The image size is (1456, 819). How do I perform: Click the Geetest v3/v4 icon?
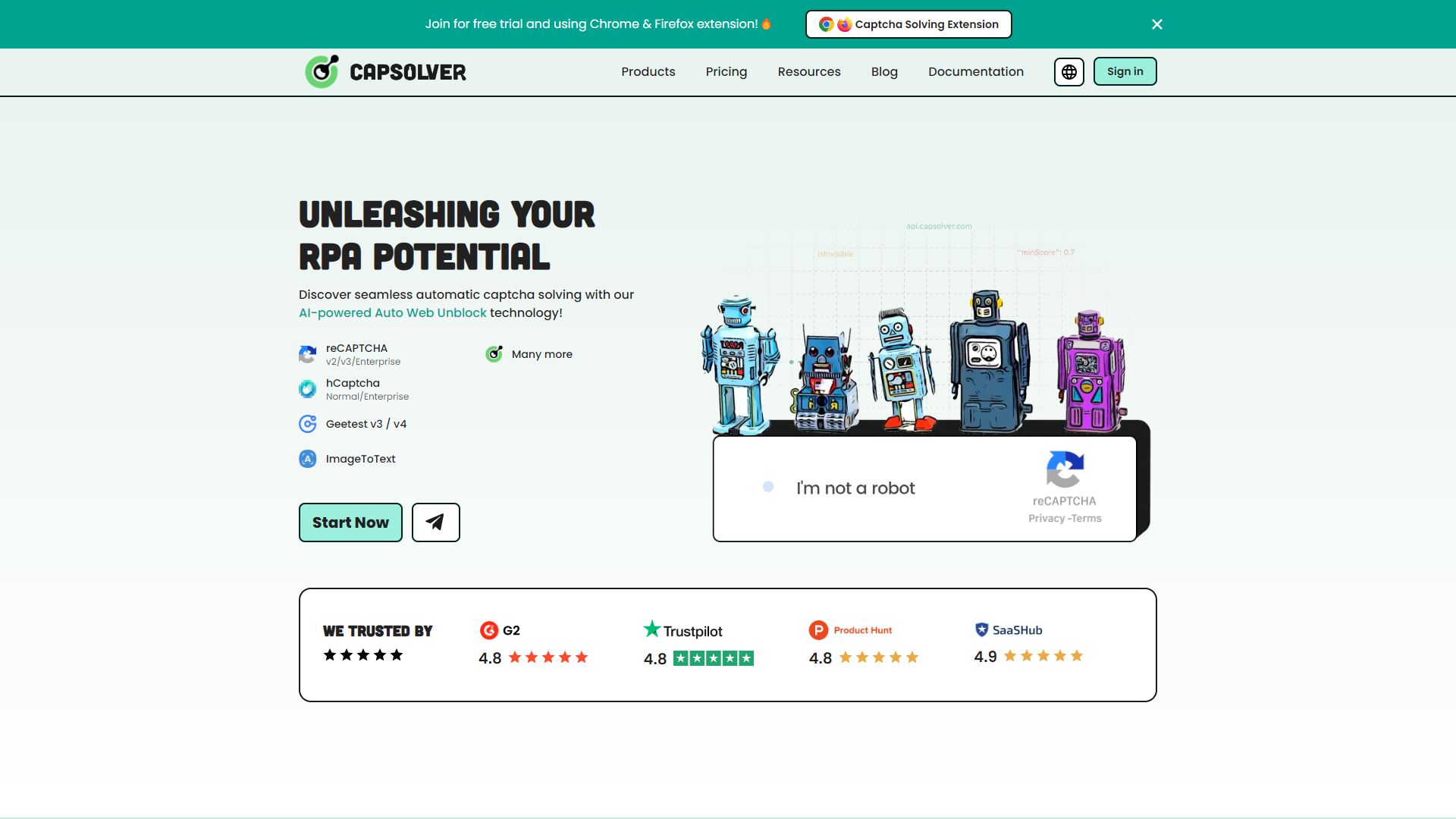[307, 424]
